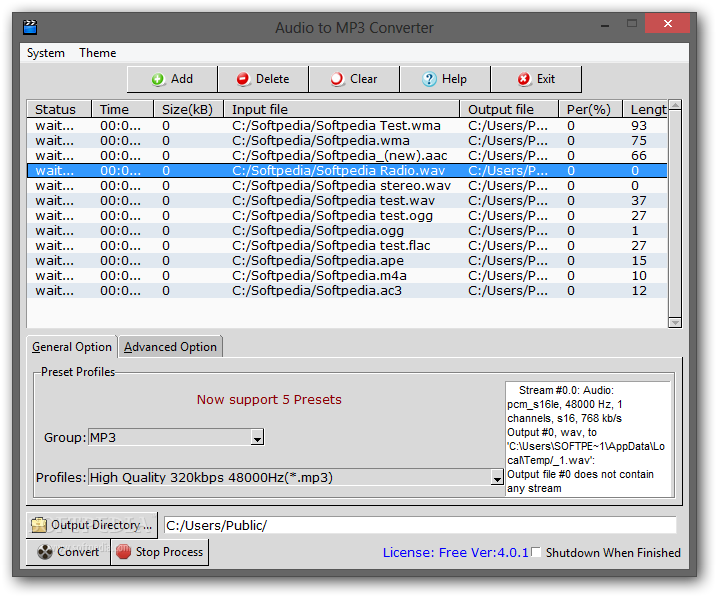
Task: Sort by the Input file column header
Action: click(x=342, y=109)
